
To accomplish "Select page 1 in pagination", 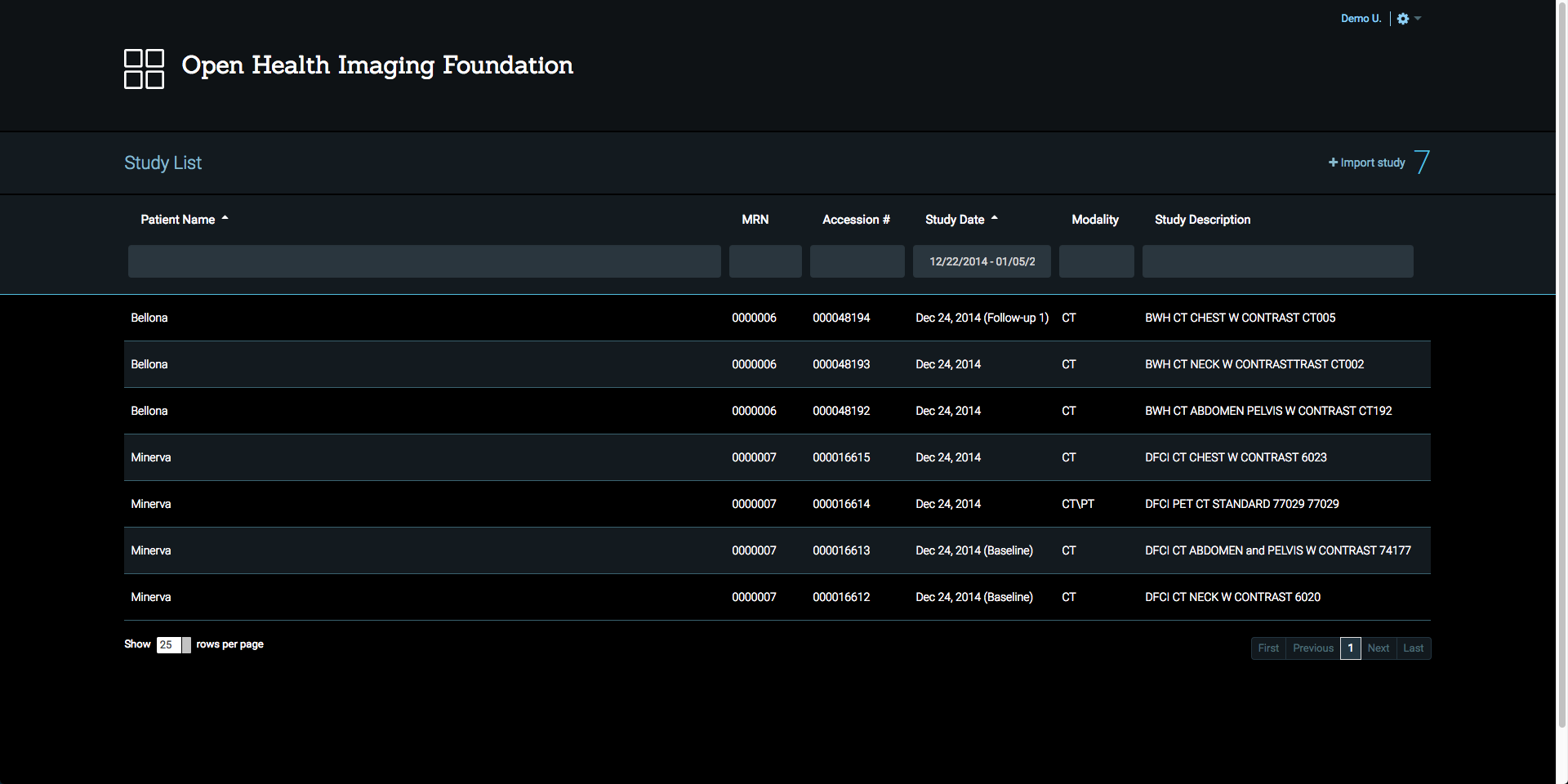I will [x=1351, y=648].
